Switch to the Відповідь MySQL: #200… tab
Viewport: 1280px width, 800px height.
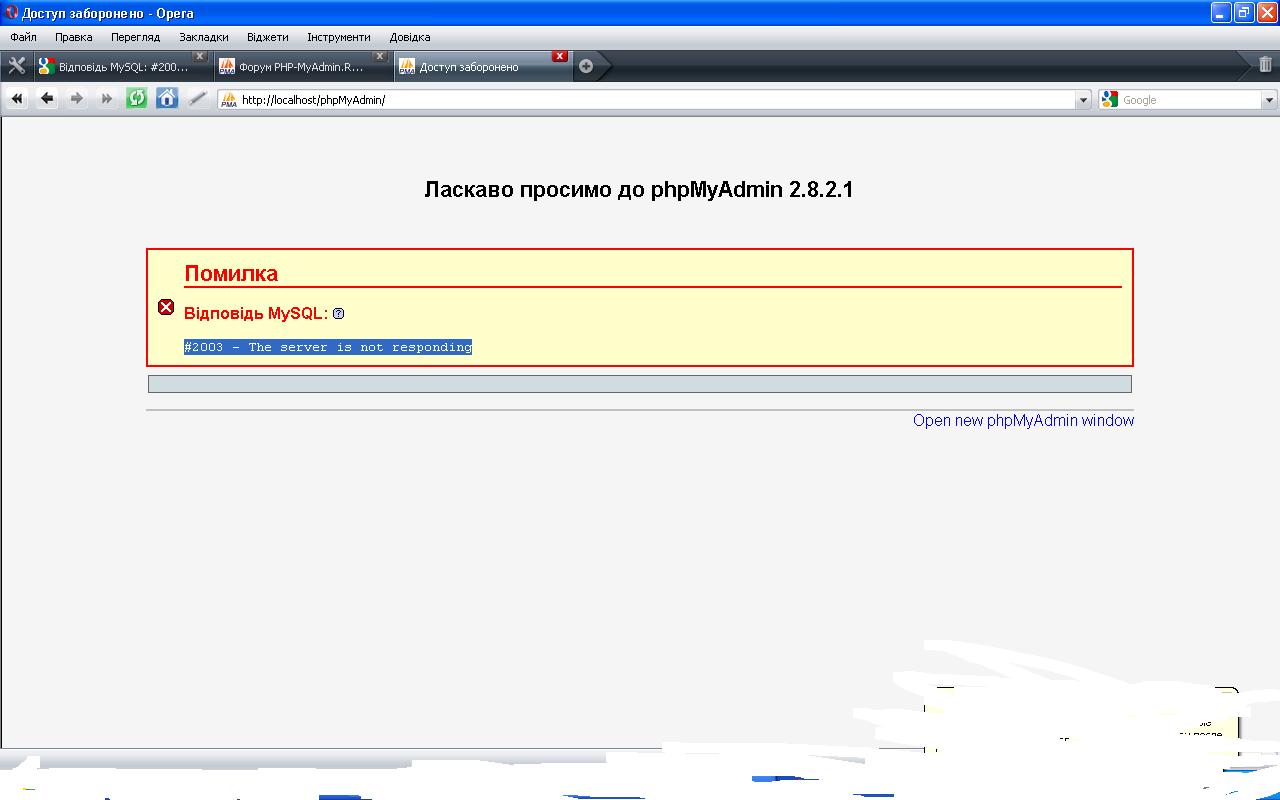tap(122, 67)
